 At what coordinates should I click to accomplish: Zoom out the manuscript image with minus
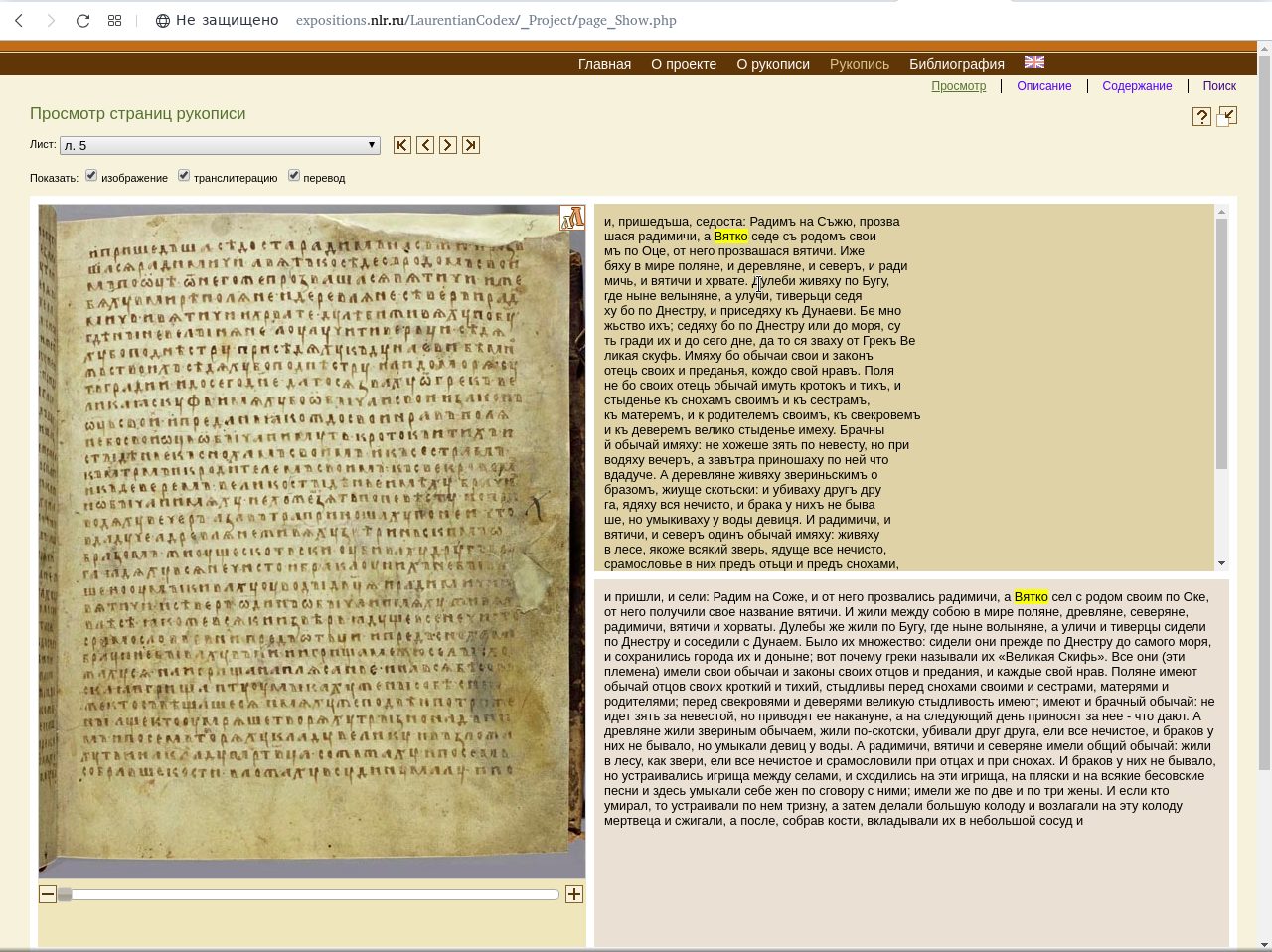[48, 894]
